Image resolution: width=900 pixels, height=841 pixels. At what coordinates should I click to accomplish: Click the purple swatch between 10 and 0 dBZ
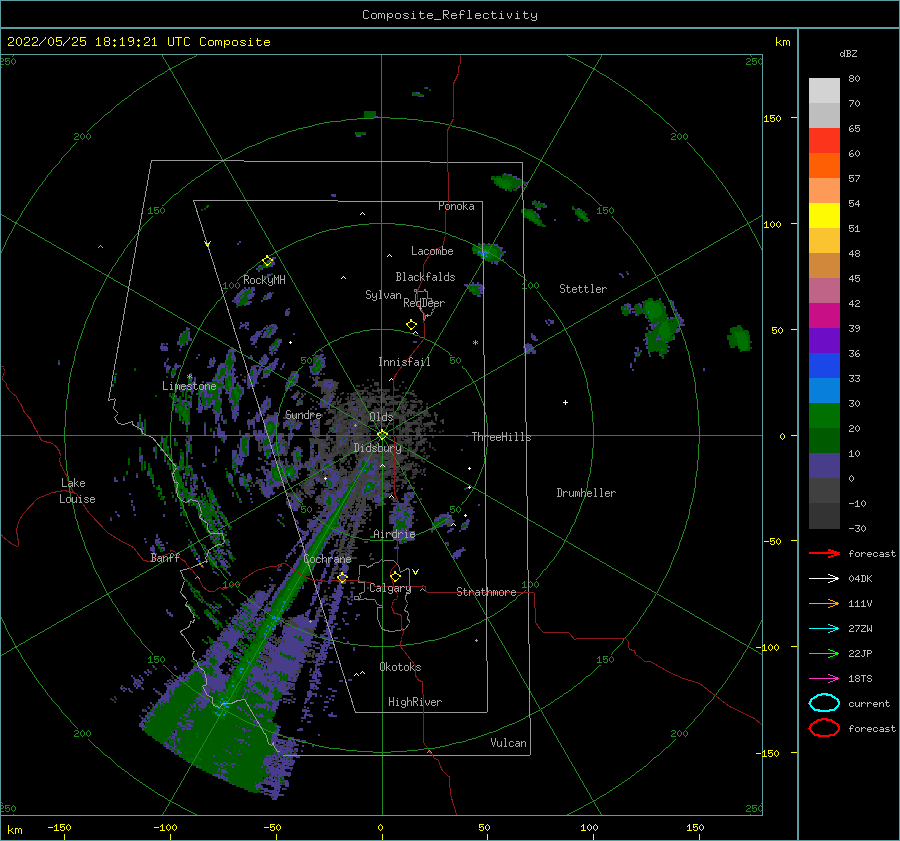pyautogui.click(x=824, y=466)
